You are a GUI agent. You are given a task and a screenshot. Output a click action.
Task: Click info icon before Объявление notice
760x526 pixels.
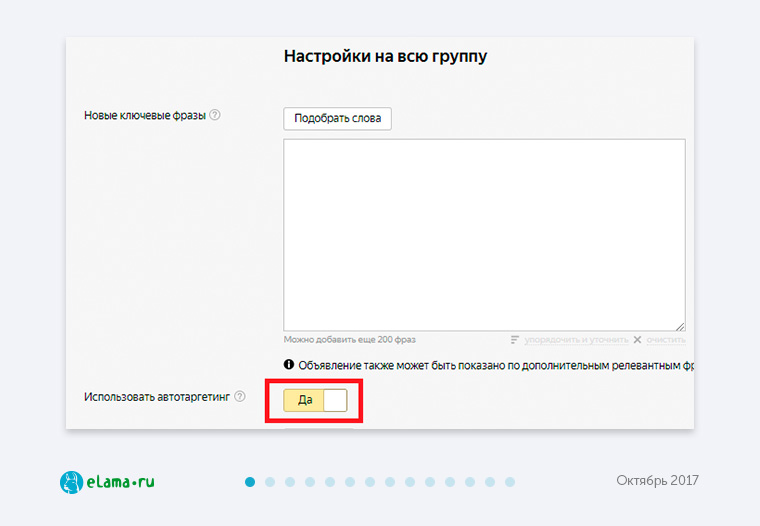289,365
